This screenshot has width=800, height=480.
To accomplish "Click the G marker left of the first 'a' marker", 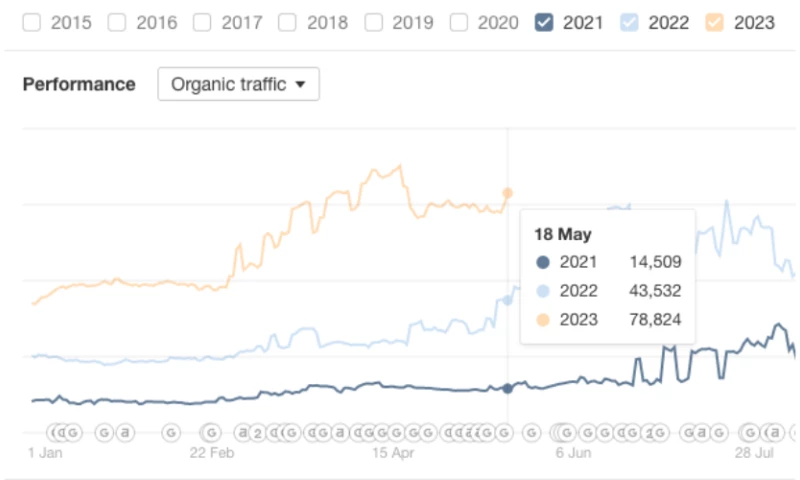I will click(x=104, y=433).
